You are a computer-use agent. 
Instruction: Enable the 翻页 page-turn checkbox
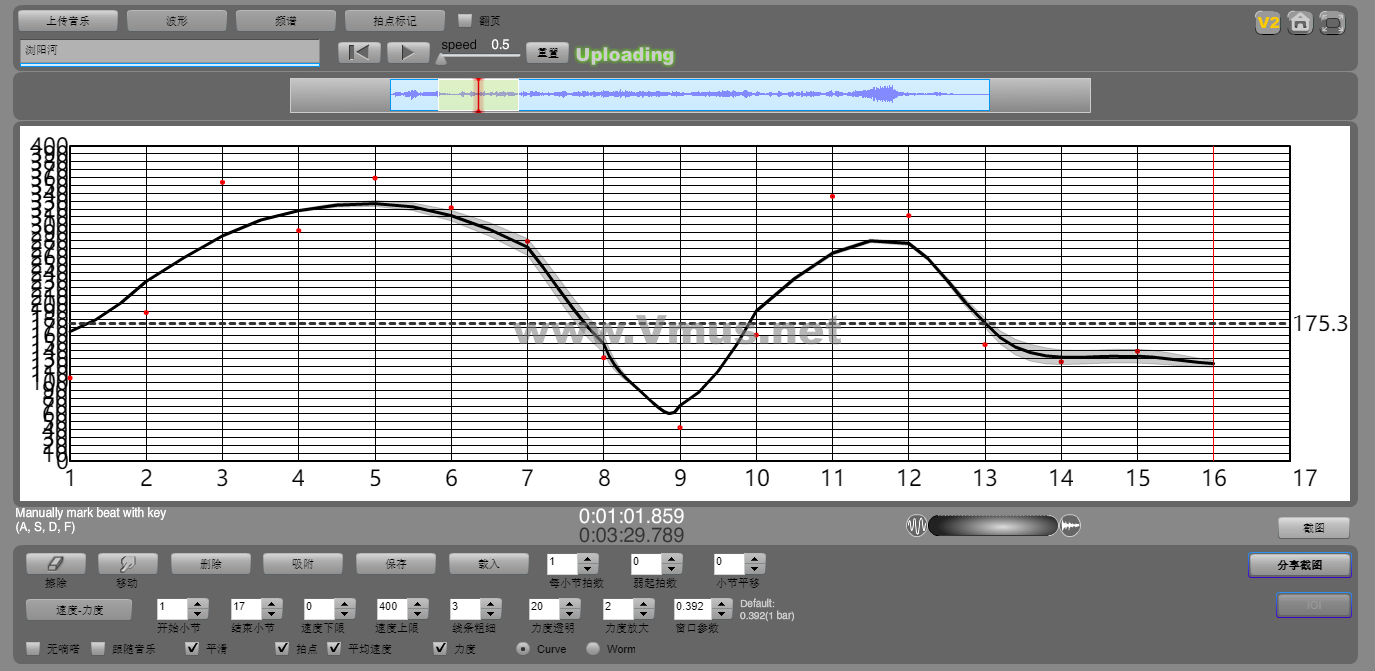pos(464,20)
